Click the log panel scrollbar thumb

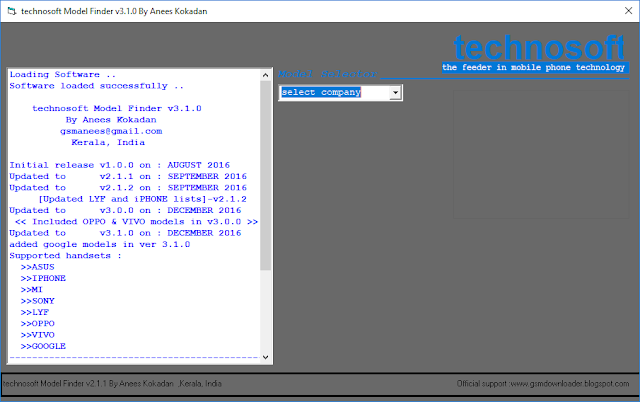pyautogui.click(x=265, y=175)
